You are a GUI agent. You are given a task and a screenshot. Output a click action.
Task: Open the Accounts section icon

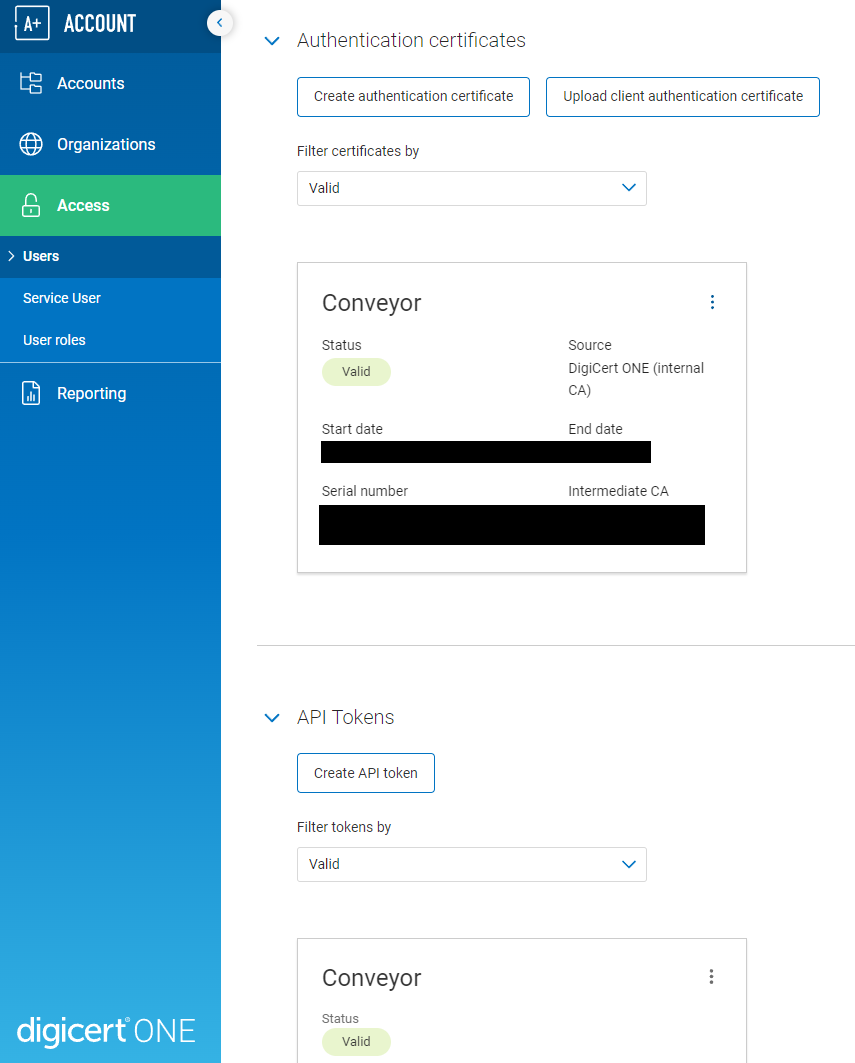click(31, 83)
